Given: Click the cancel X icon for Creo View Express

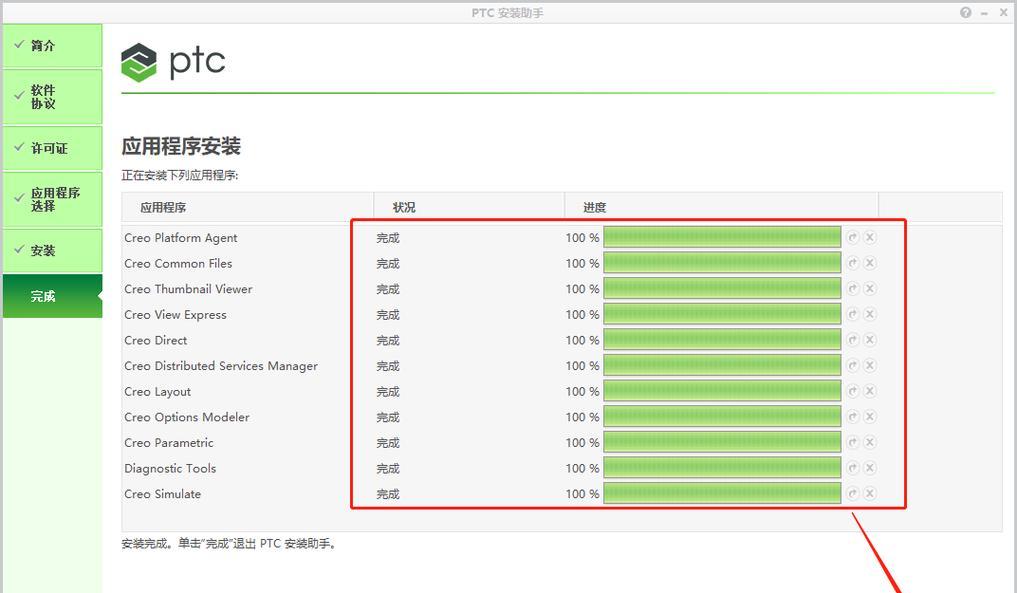Looking at the screenshot, I should (x=870, y=314).
